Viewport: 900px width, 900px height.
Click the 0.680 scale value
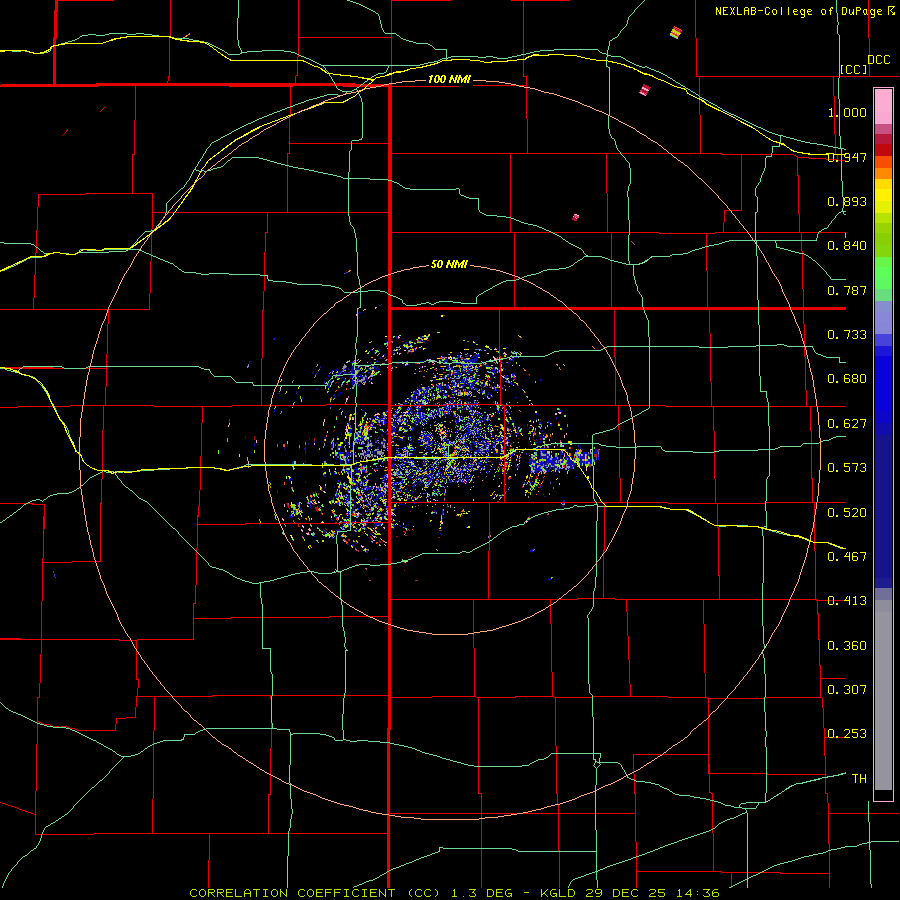coord(847,379)
